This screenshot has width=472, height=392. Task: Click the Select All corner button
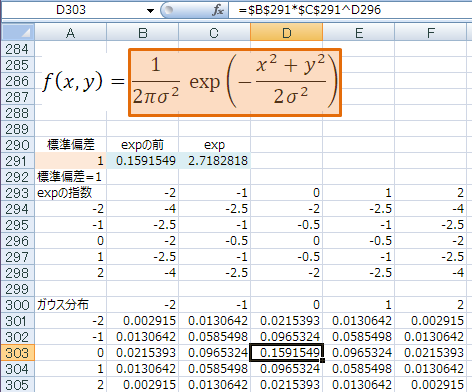[x=18, y=33]
